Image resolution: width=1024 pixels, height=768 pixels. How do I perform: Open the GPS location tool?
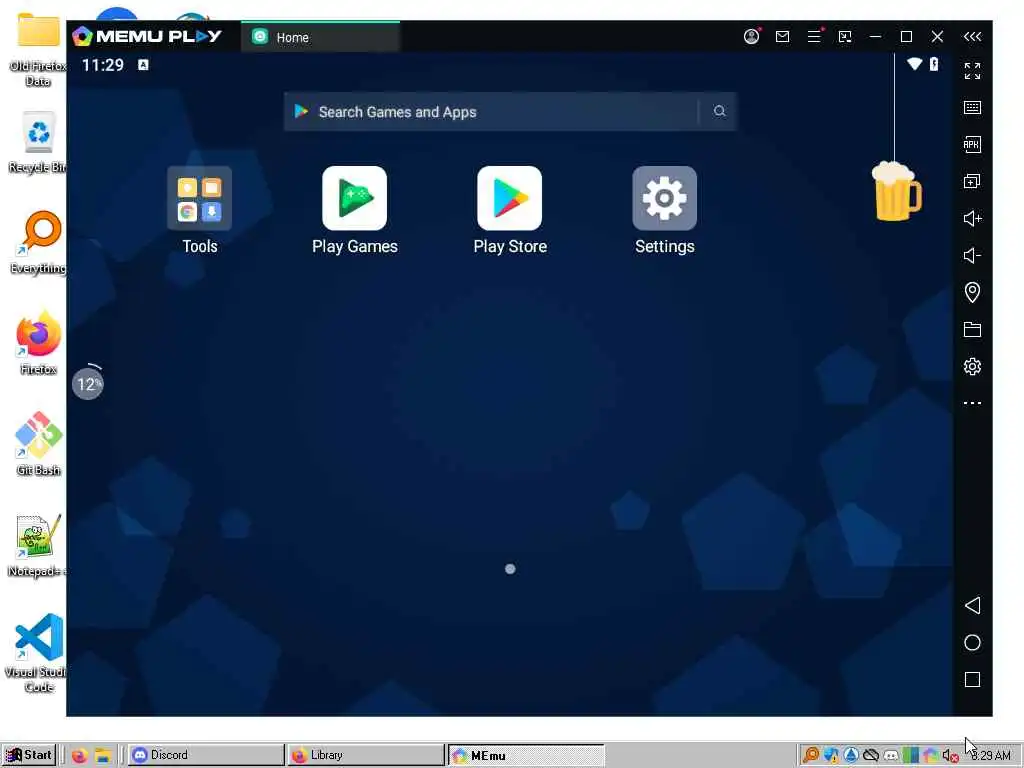pos(972,292)
